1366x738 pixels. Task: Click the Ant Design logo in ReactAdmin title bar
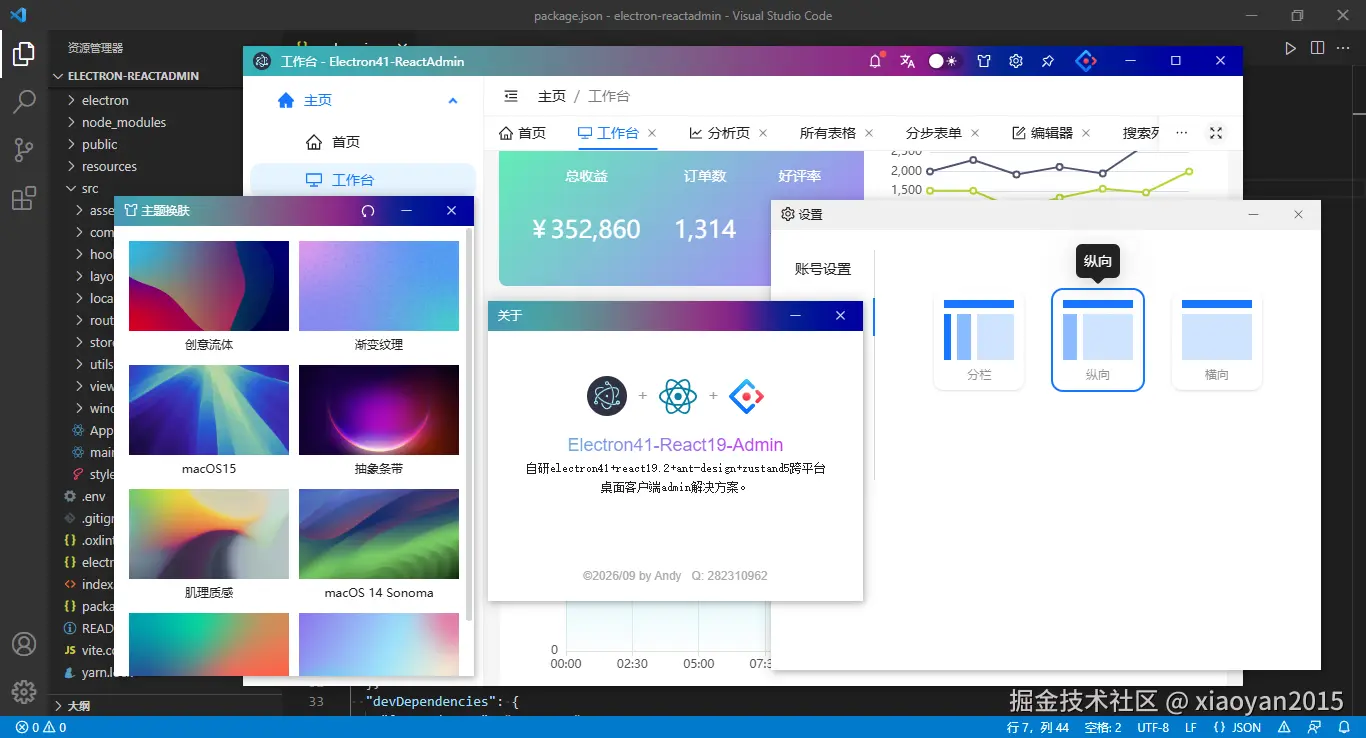click(1086, 61)
